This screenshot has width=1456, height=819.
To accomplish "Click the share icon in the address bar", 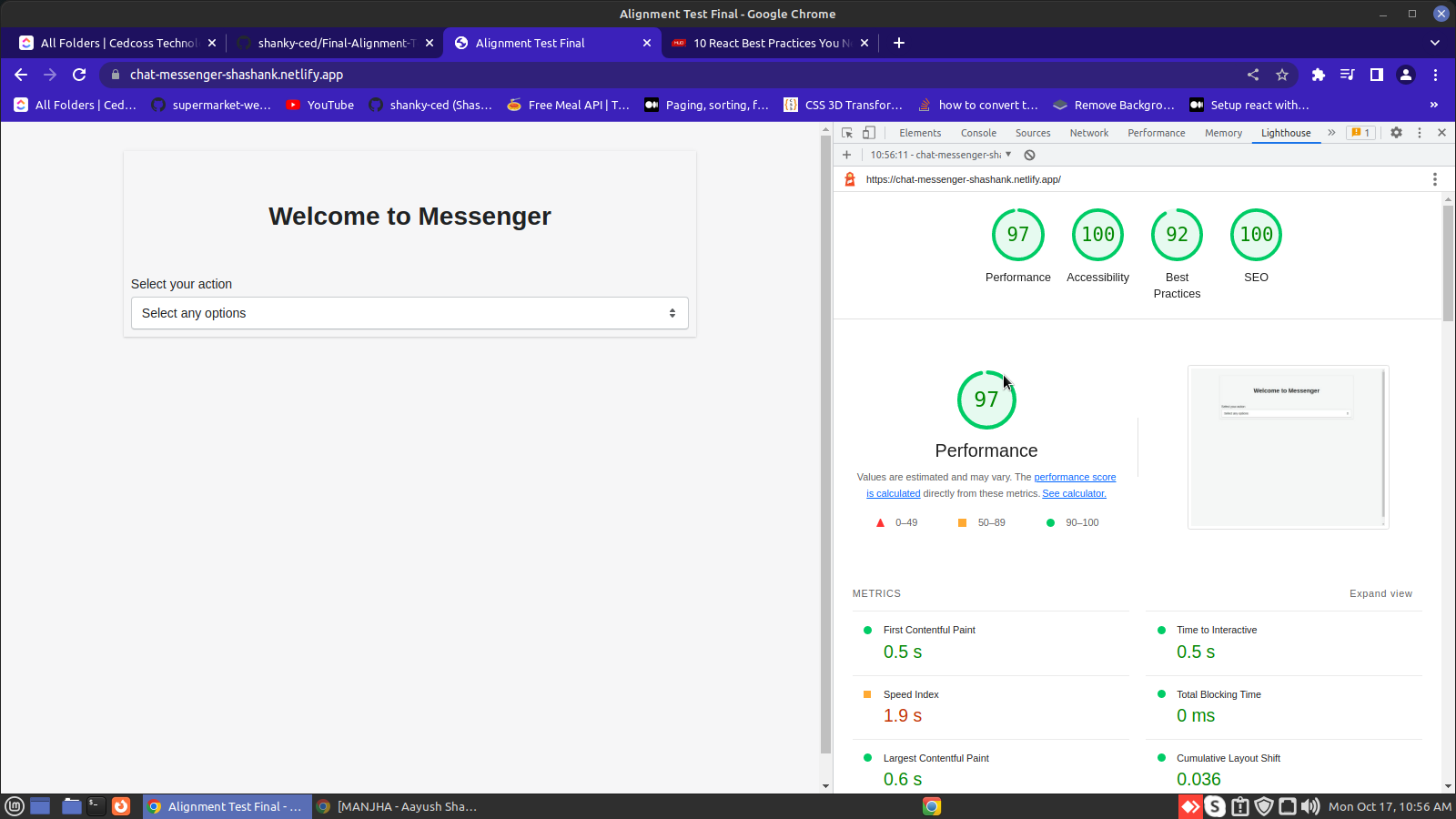I will pos(1252,75).
